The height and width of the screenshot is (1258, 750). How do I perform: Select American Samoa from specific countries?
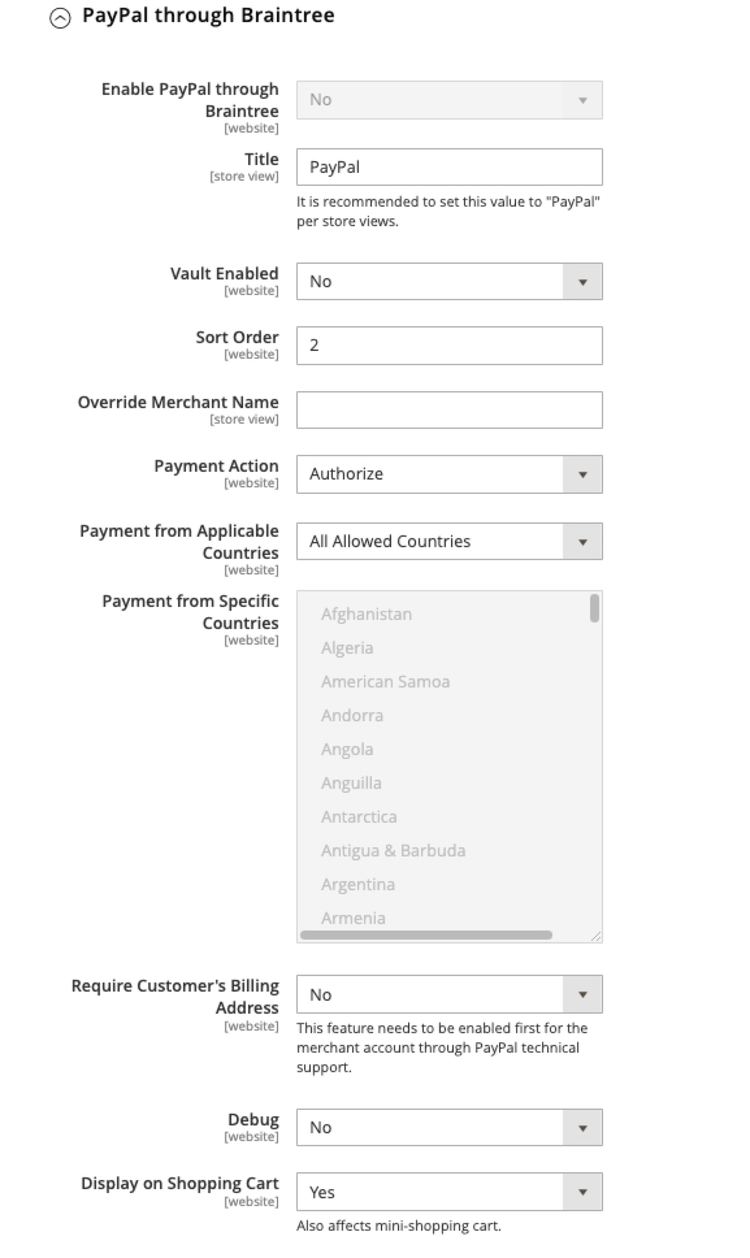coord(385,682)
